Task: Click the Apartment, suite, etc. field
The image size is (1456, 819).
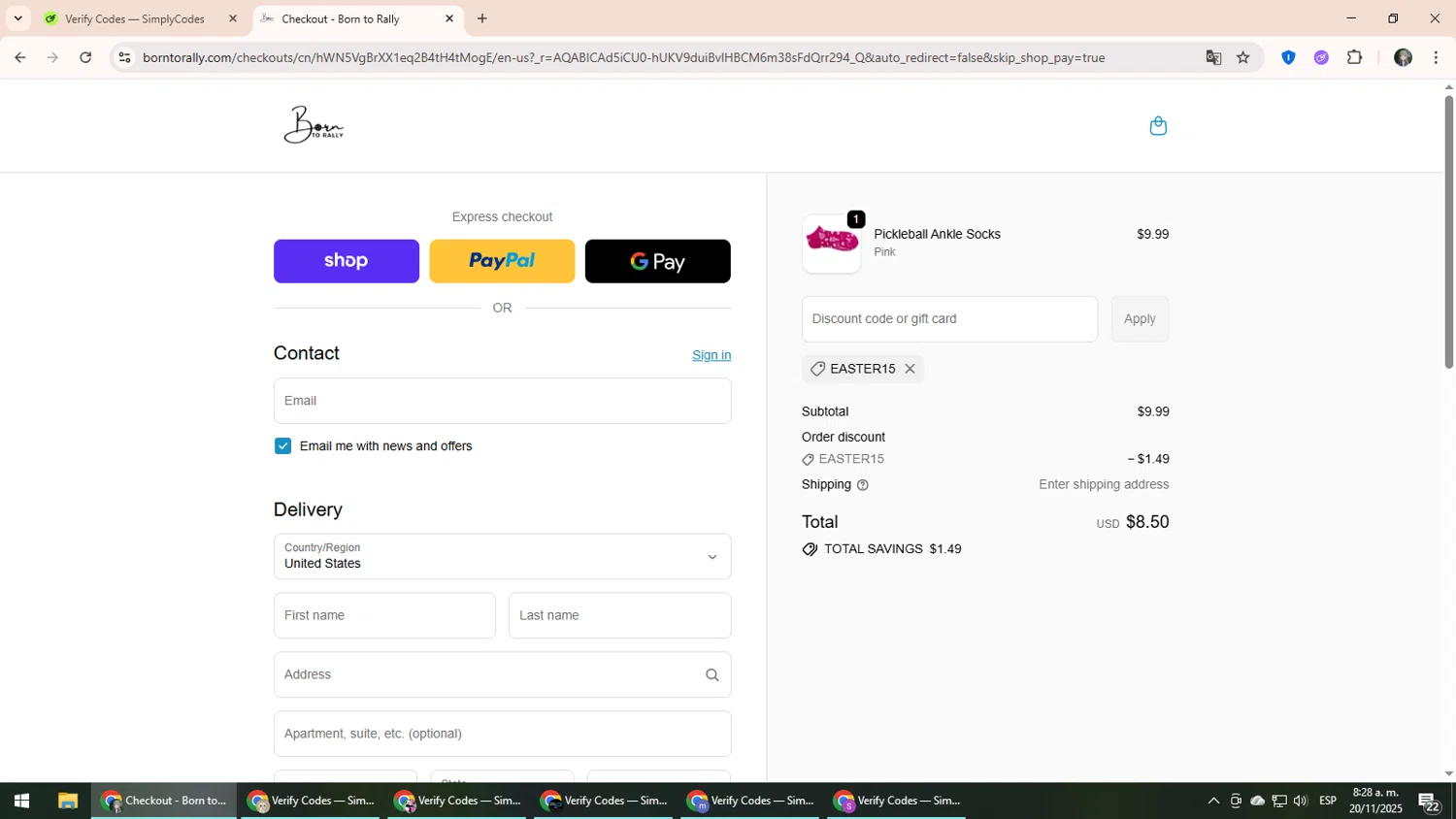Action: (502, 734)
